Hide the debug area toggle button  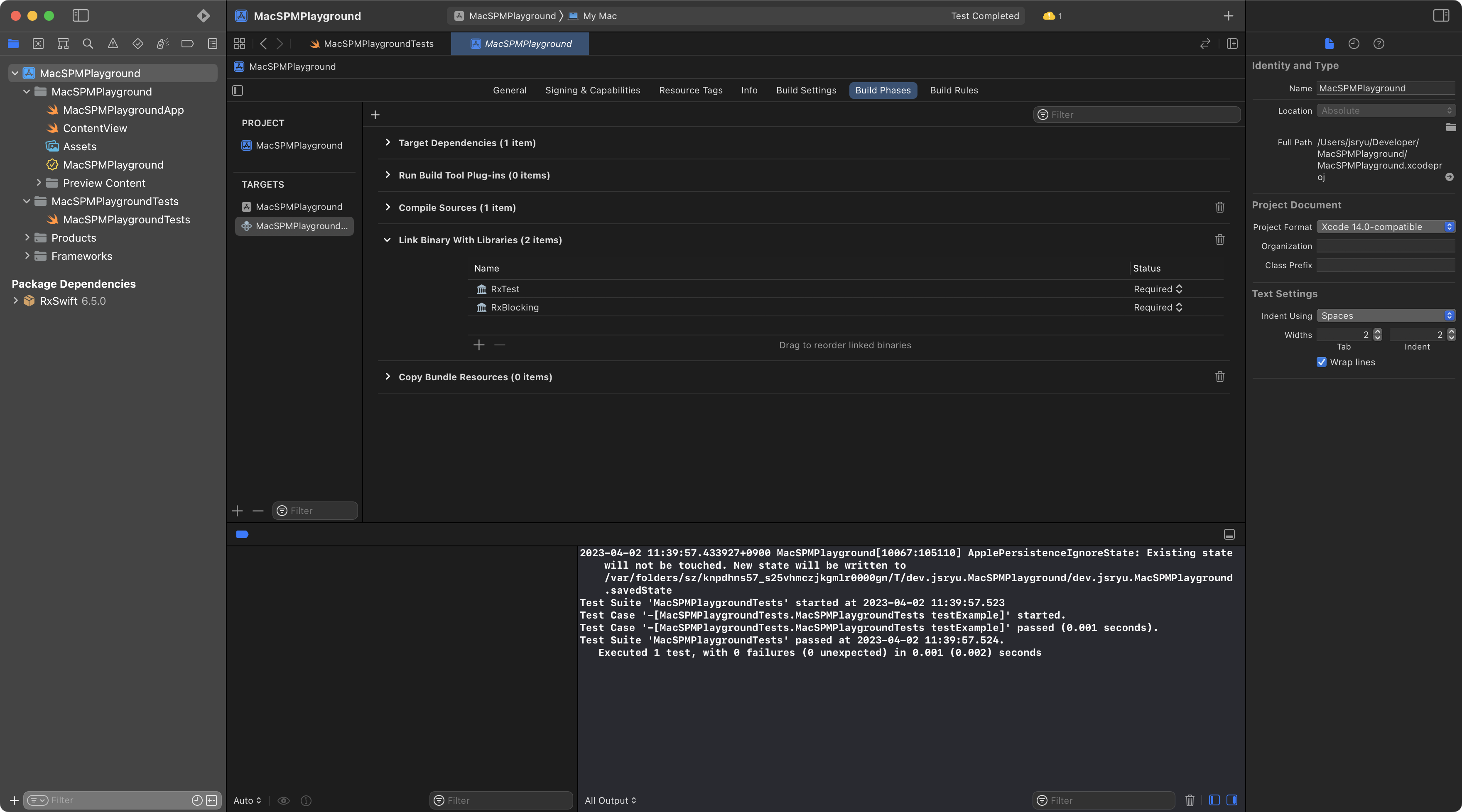pyautogui.click(x=1229, y=535)
